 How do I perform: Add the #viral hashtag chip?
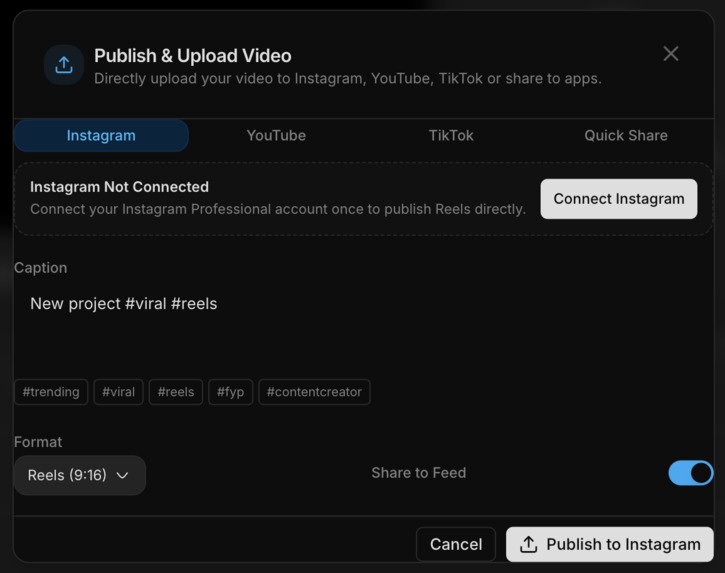point(118,392)
